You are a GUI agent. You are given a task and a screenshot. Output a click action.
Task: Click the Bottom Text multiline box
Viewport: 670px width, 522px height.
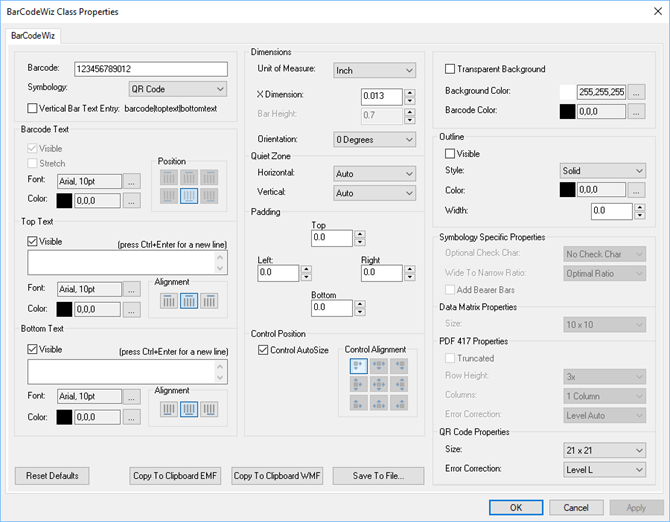(x=127, y=372)
